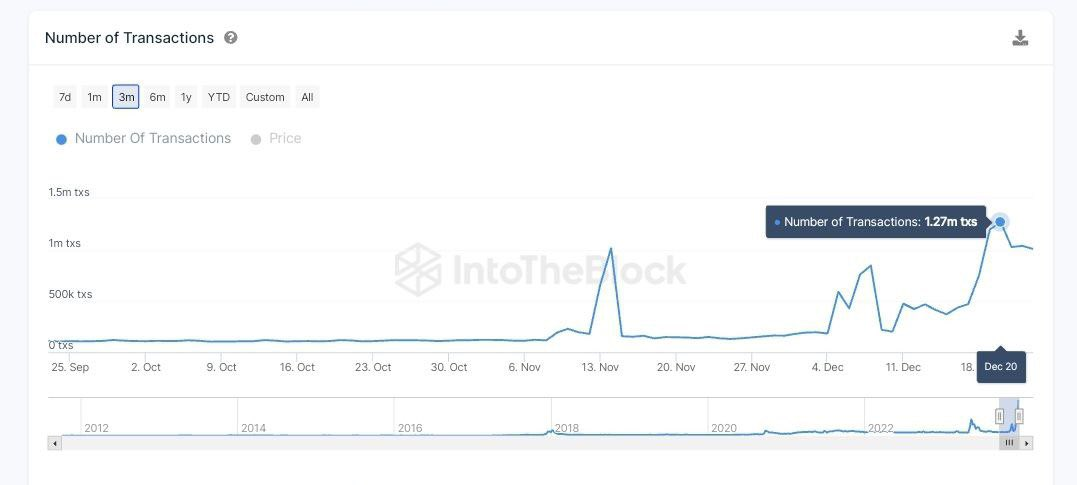The height and width of the screenshot is (485, 1077).
Task: Click the Dec 20 data point marker
Action: (x=1000, y=222)
